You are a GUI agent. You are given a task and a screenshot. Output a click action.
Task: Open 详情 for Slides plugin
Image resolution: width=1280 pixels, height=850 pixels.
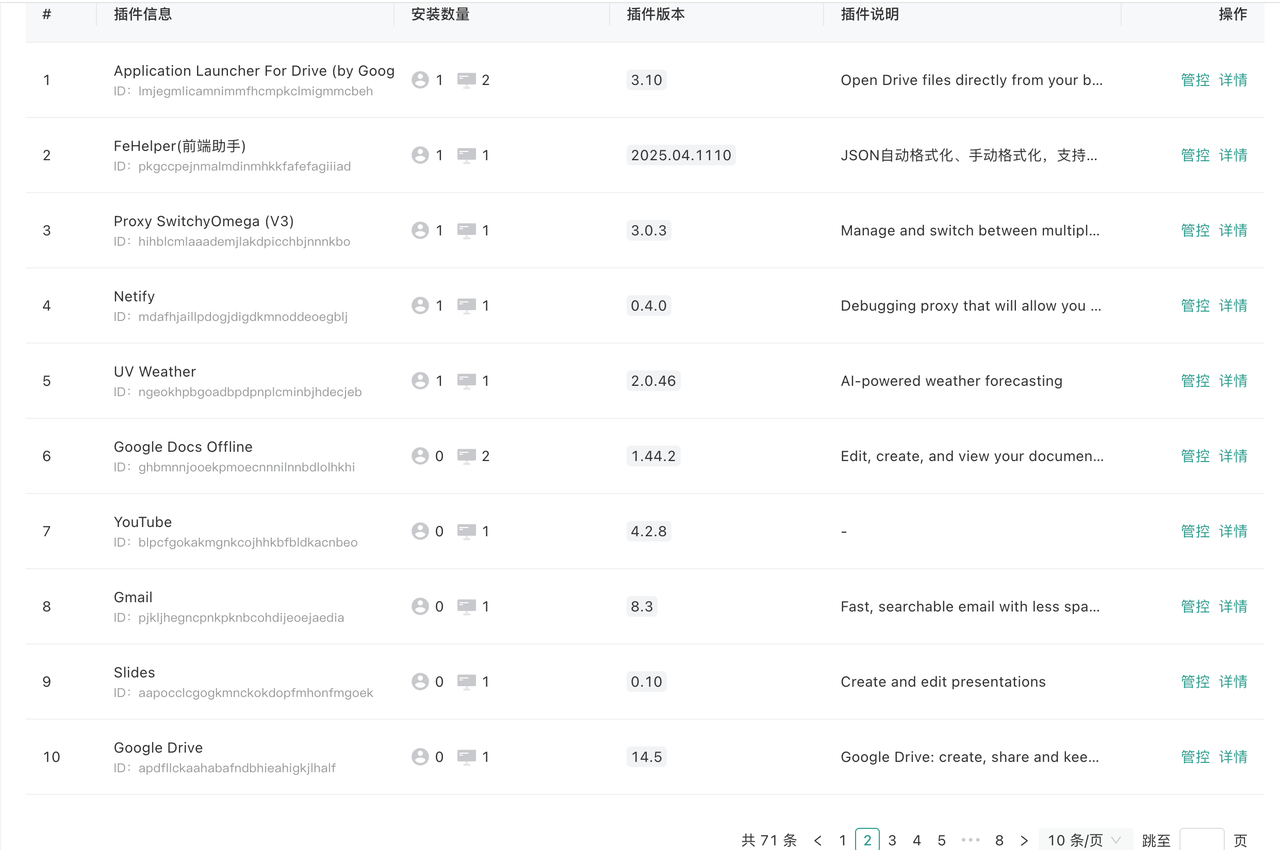[x=1233, y=682]
